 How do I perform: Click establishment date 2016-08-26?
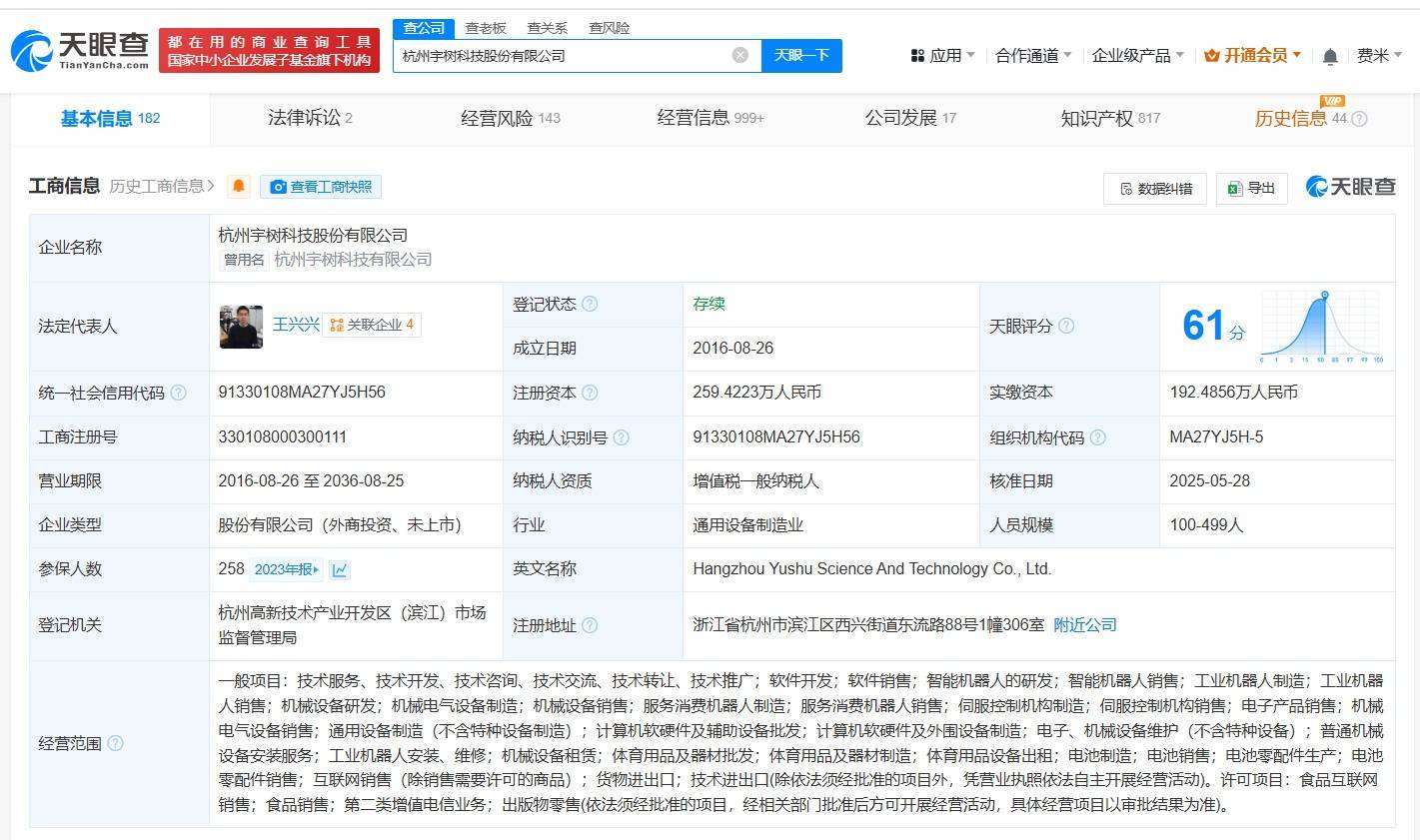tap(732, 348)
